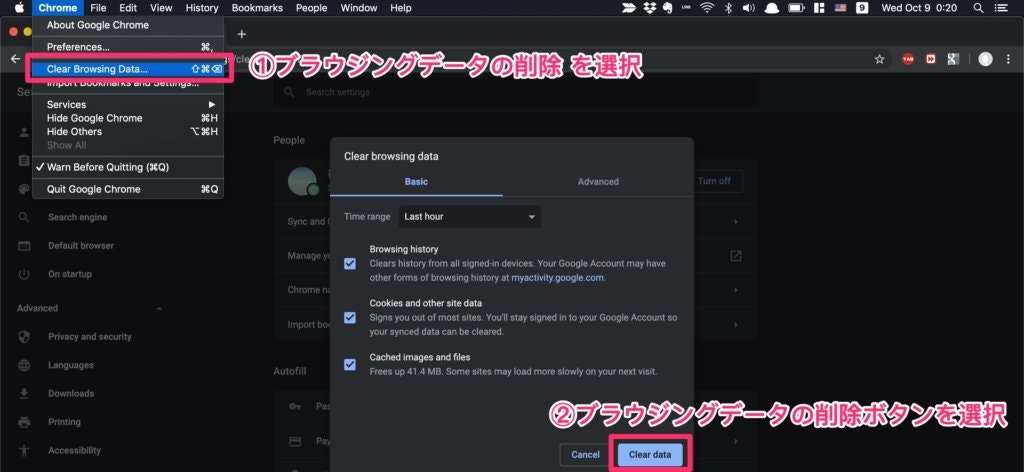The width and height of the screenshot is (1024, 472).
Task: Open the Chrome profile avatar
Action: coord(985,59)
